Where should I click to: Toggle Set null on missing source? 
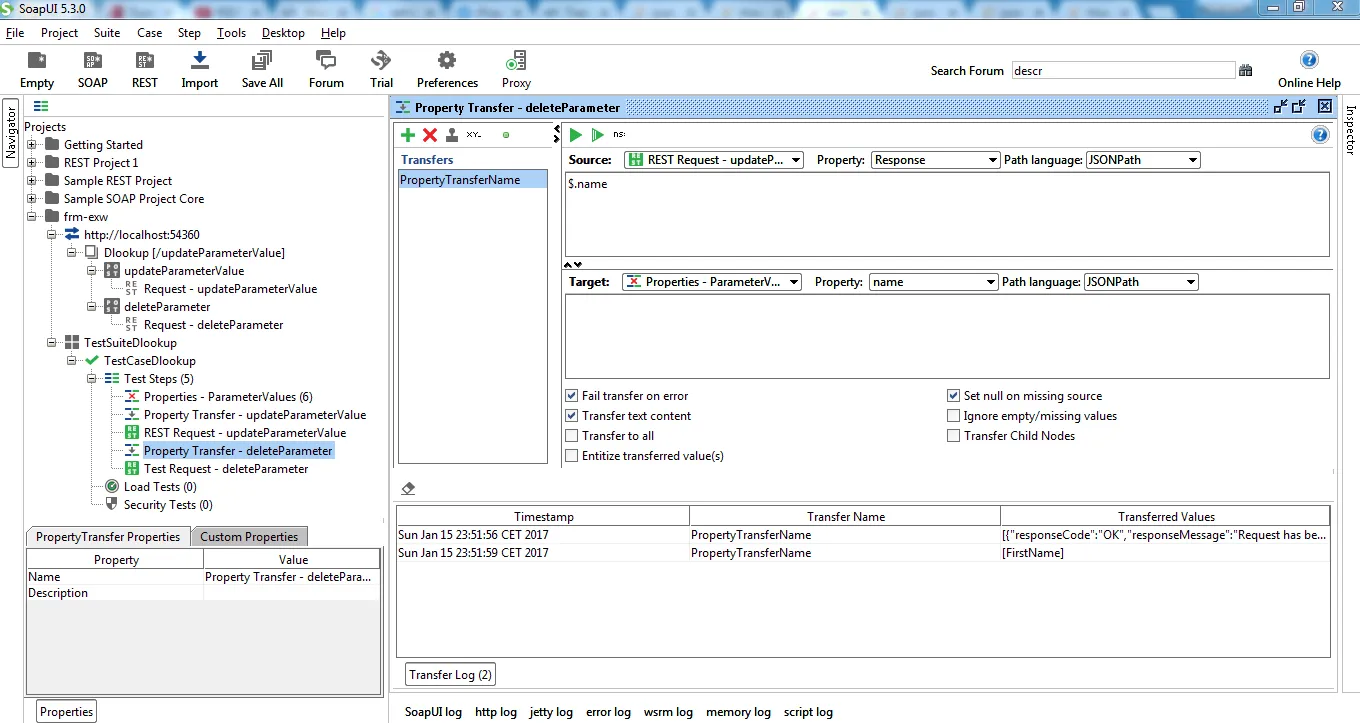(954, 396)
